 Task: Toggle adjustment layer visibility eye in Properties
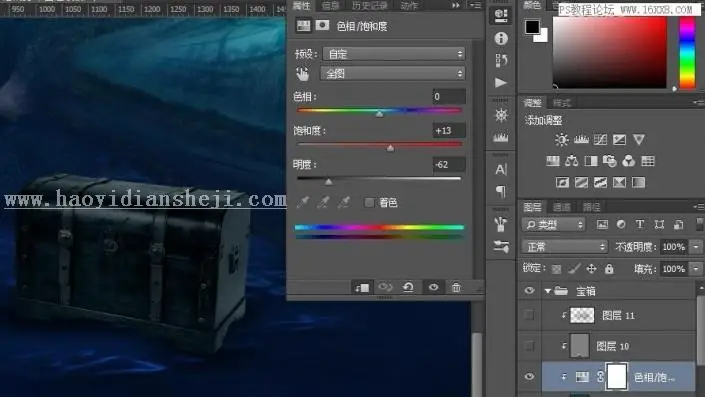[433, 287]
